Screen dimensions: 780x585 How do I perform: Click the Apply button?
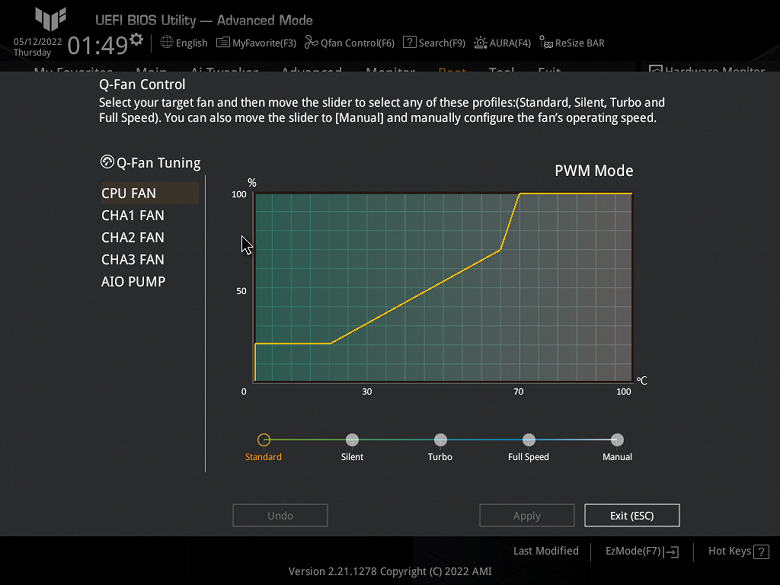pyautogui.click(x=527, y=515)
